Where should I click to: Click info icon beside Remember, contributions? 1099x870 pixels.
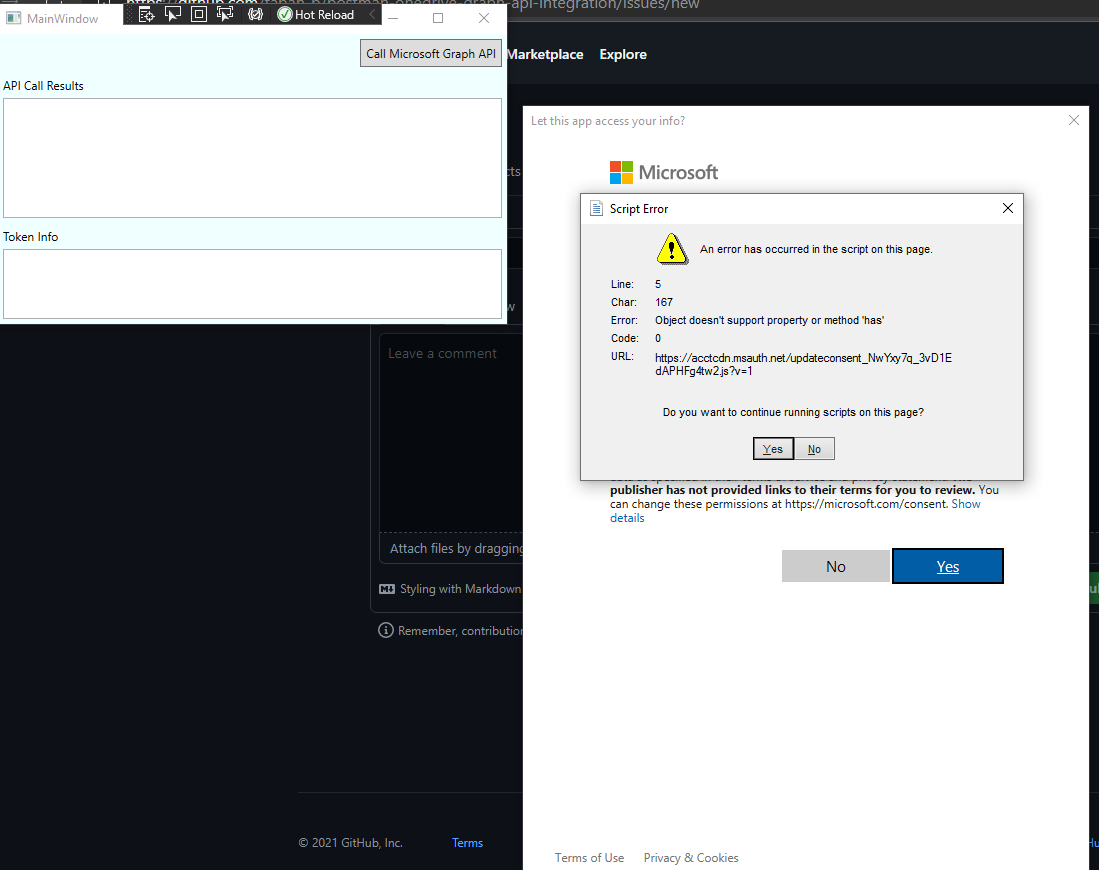pyautogui.click(x=385, y=630)
